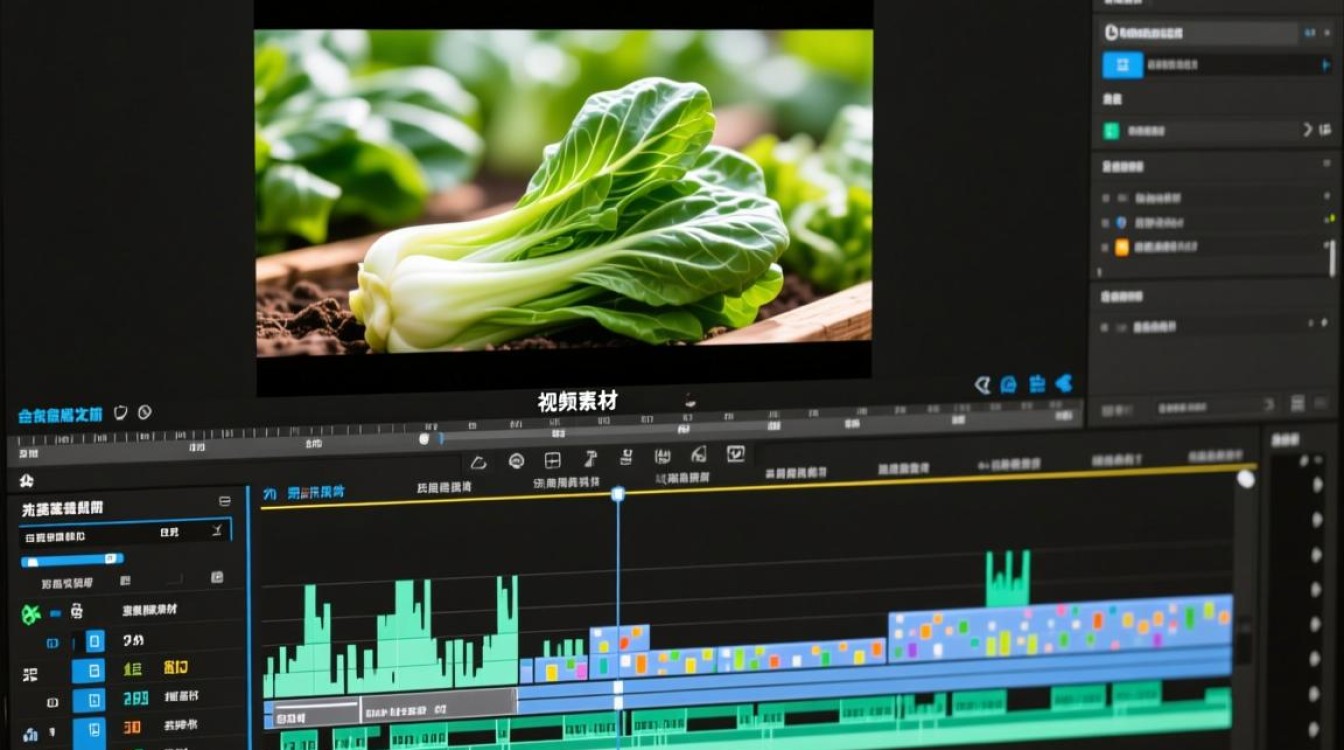Click the round white logo icon in right panel
The height and width of the screenshot is (750, 1344).
tap(1111, 32)
